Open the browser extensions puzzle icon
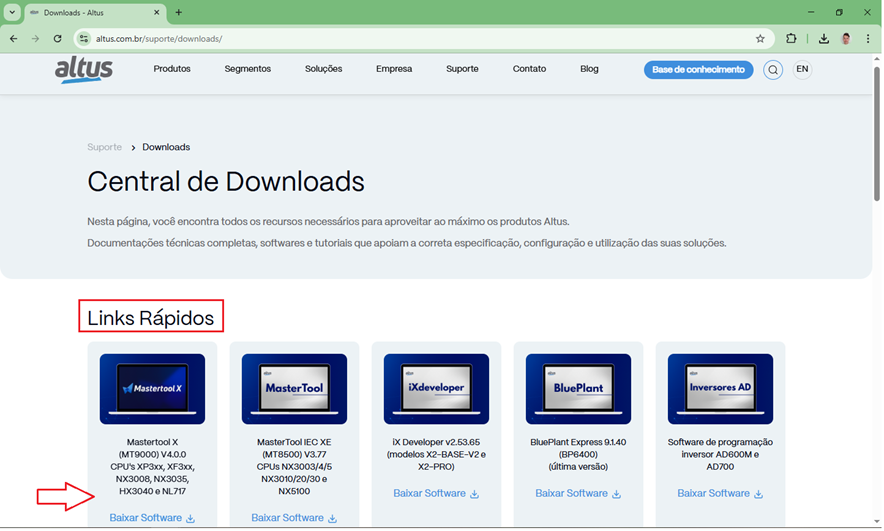Viewport: 884px width, 531px height. pyautogui.click(x=791, y=39)
